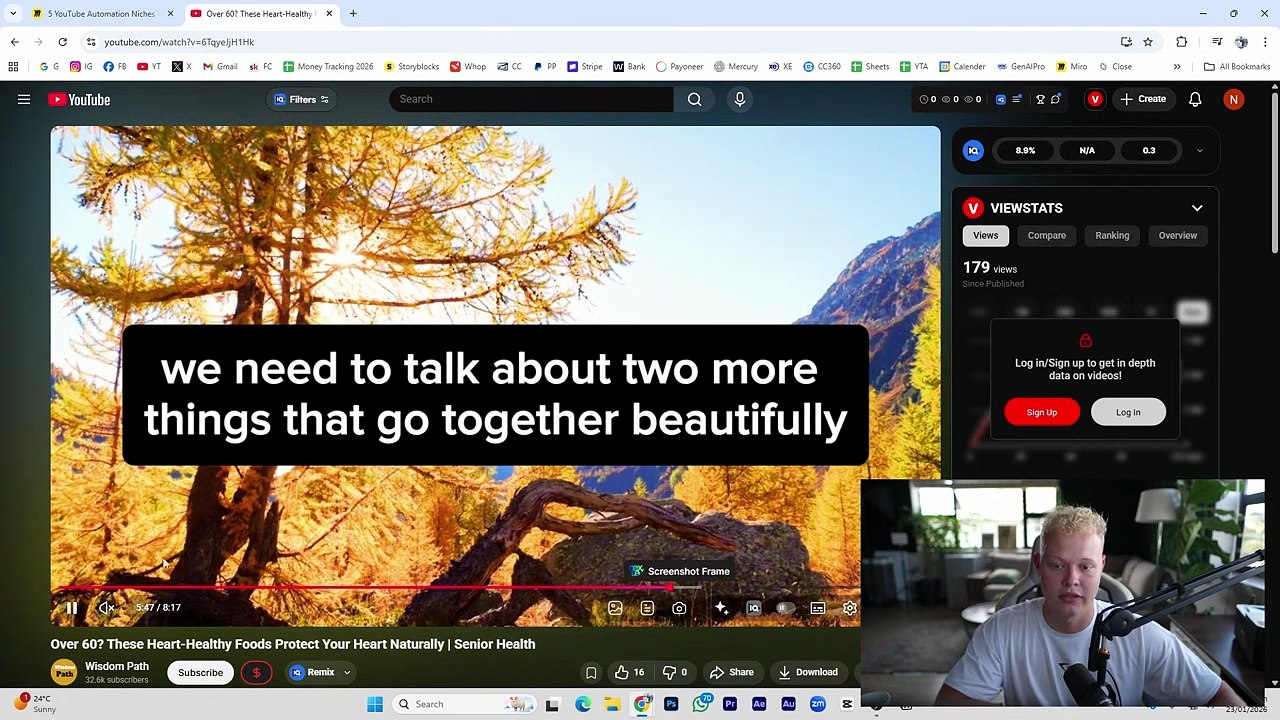Click into the YouTube search field

pyautogui.click(x=531, y=99)
